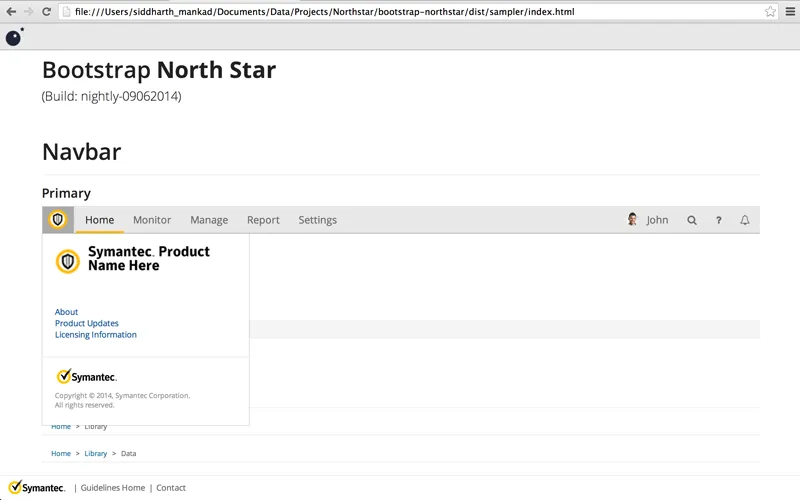800x500 pixels.
Task: Click the Build nightly-09062014 text
Action: pyautogui.click(x=111, y=96)
